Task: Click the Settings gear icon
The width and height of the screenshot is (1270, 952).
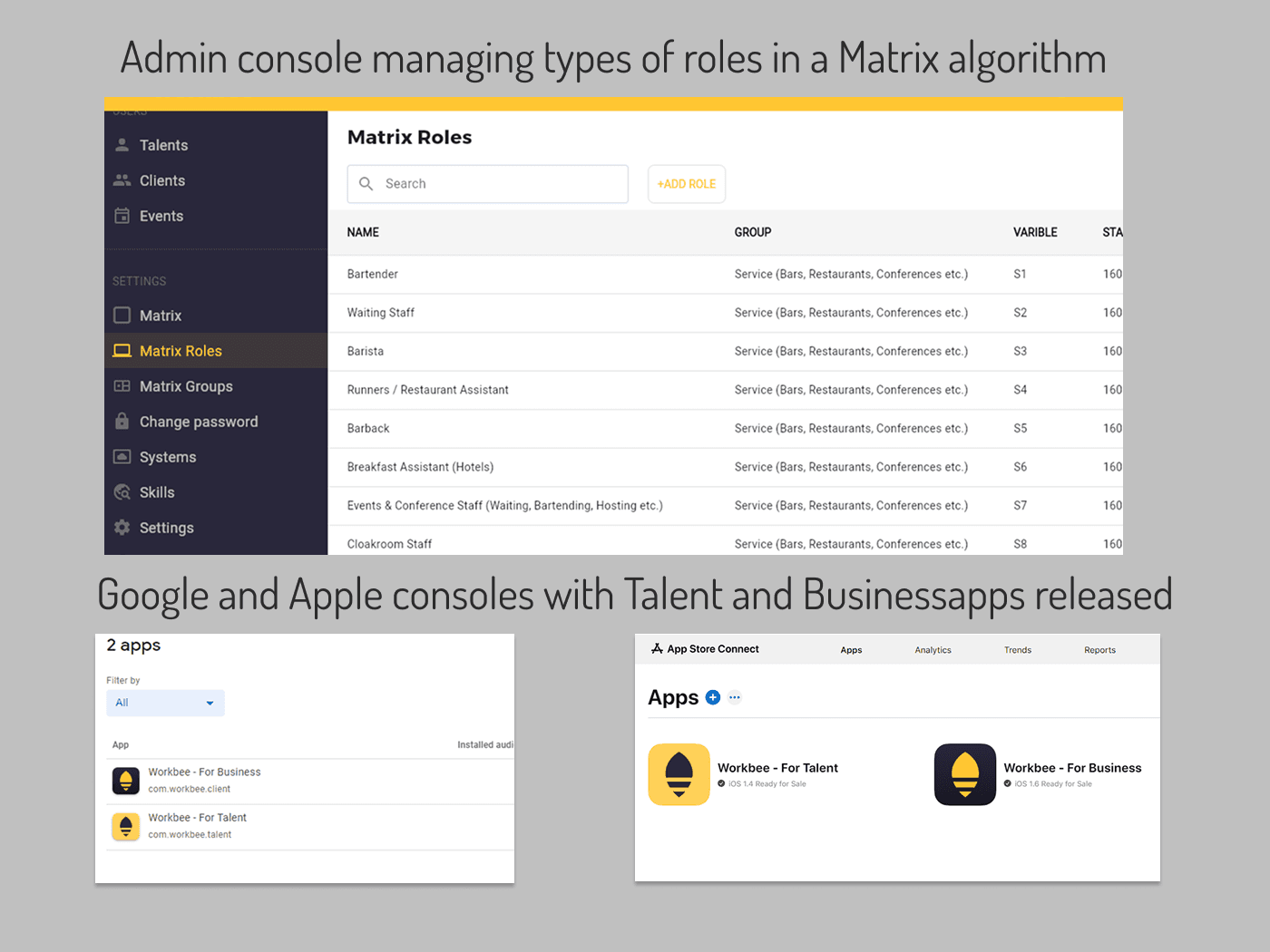Action: click(122, 528)
